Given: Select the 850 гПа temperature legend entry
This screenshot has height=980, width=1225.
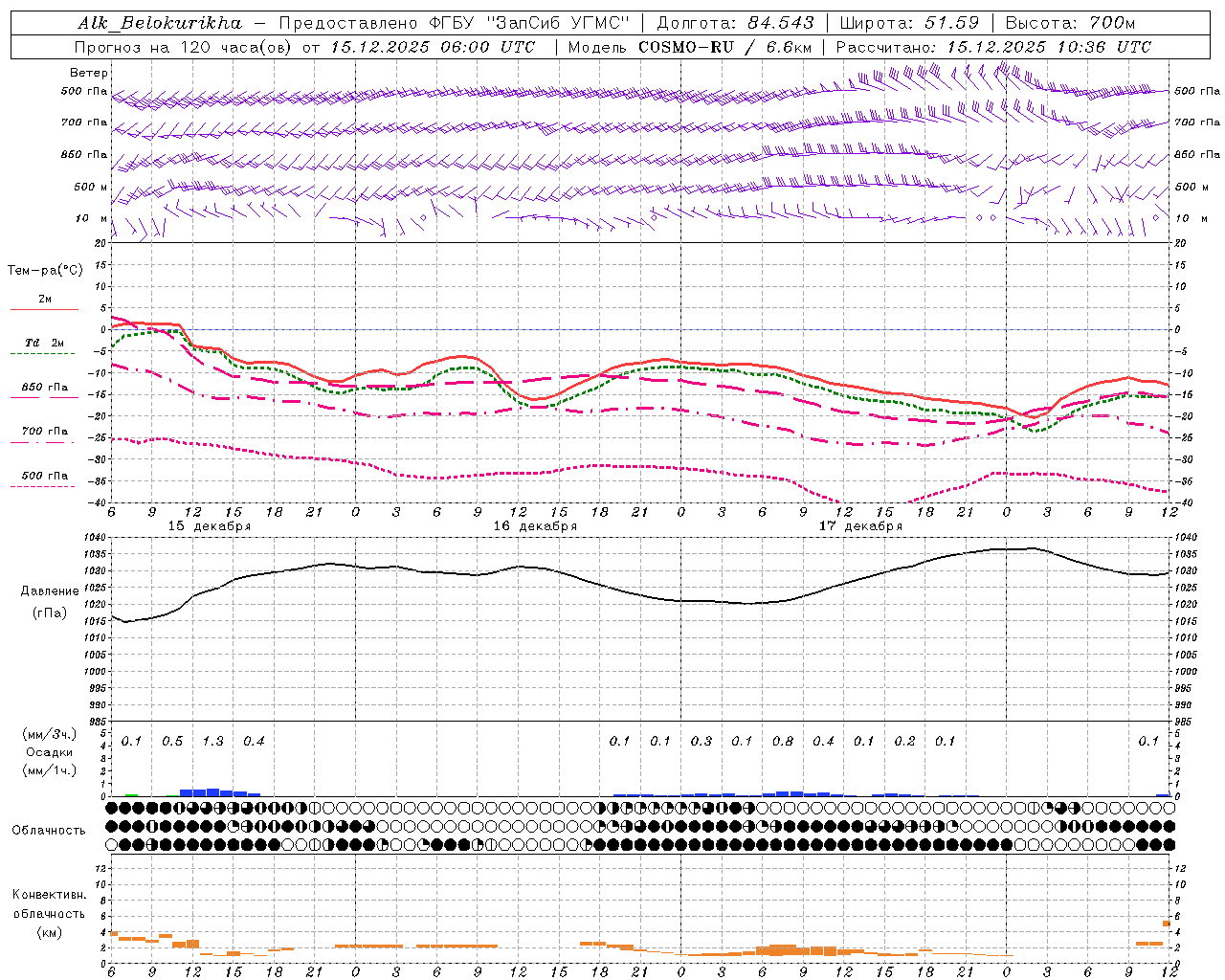Looking at the screenshot, I should point(45,388).
